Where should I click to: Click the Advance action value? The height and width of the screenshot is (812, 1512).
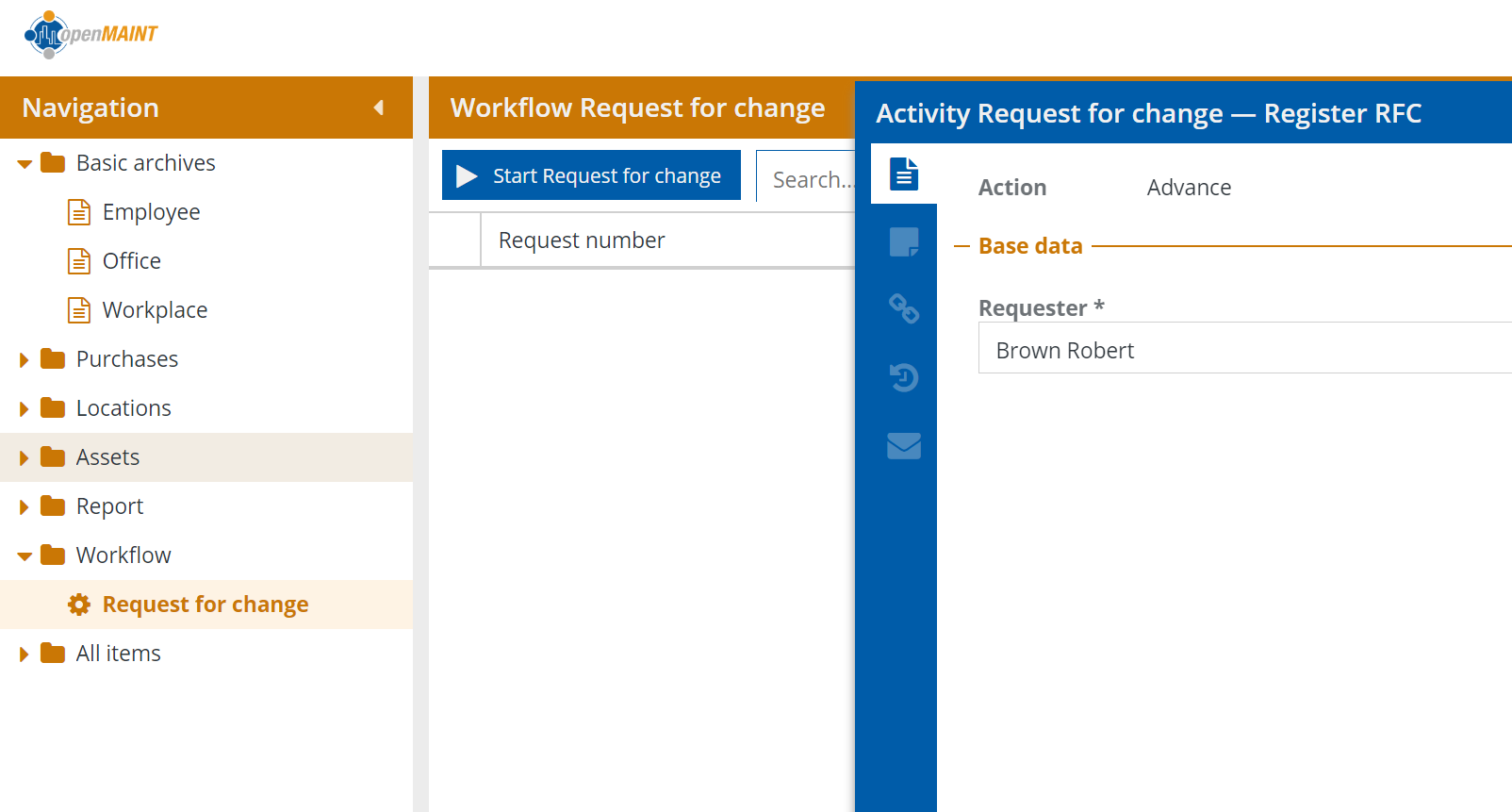pyautogui.click(x=1189, y=188)
